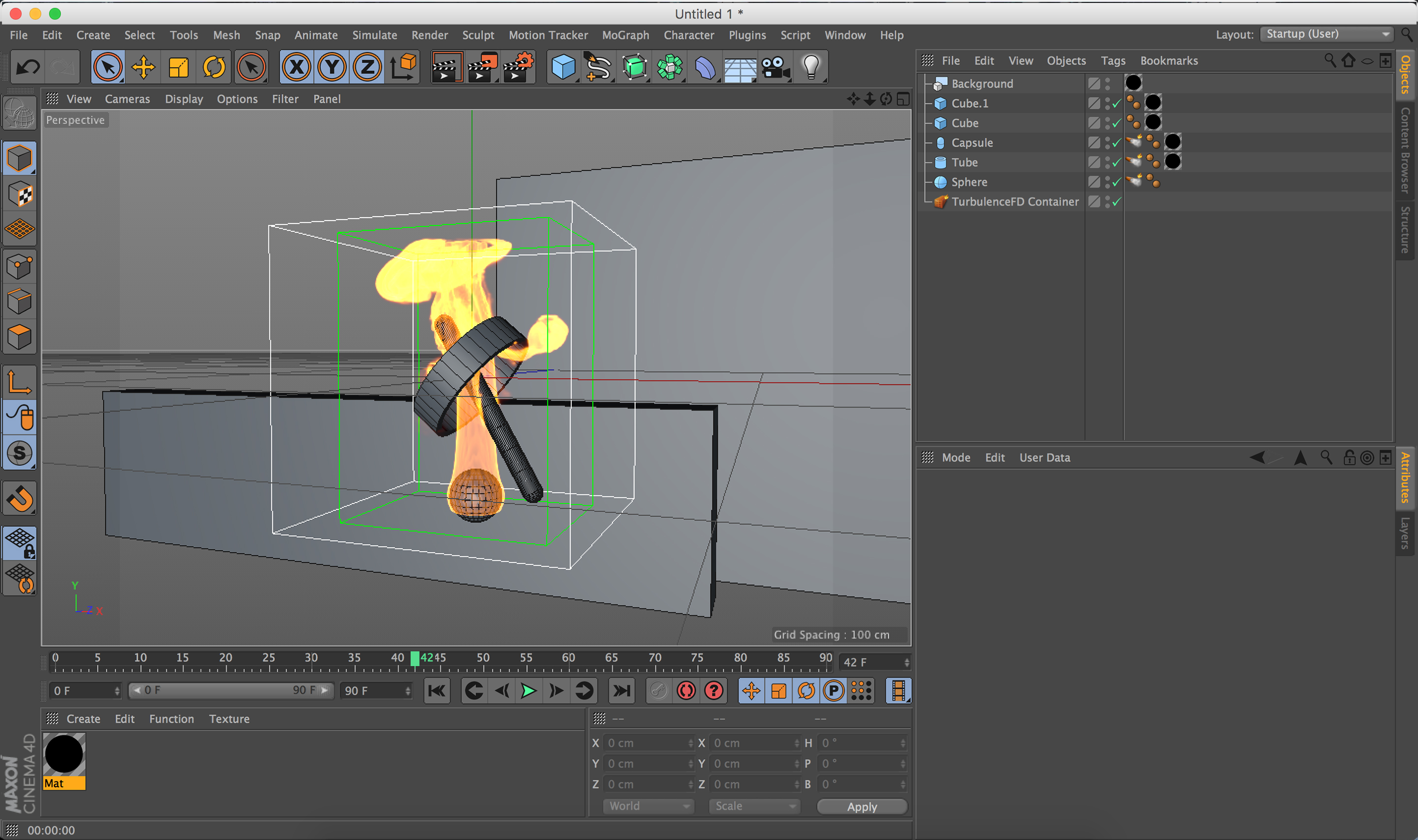Viewport: 1418px width, 840px height.
Task: Switch to the Layers tab
Action: pos(1405,532)
